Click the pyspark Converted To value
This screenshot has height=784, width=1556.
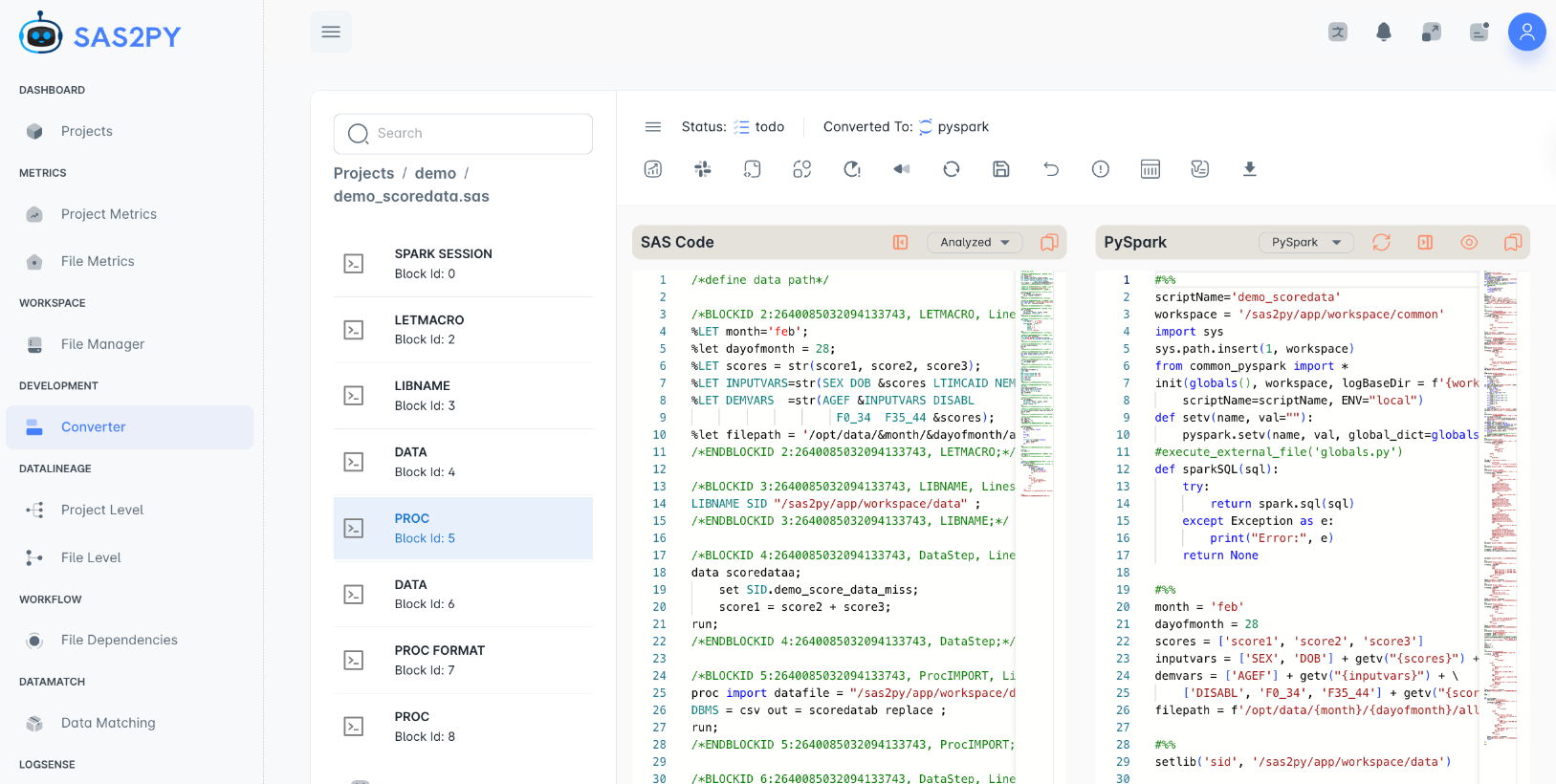[963, 127]
